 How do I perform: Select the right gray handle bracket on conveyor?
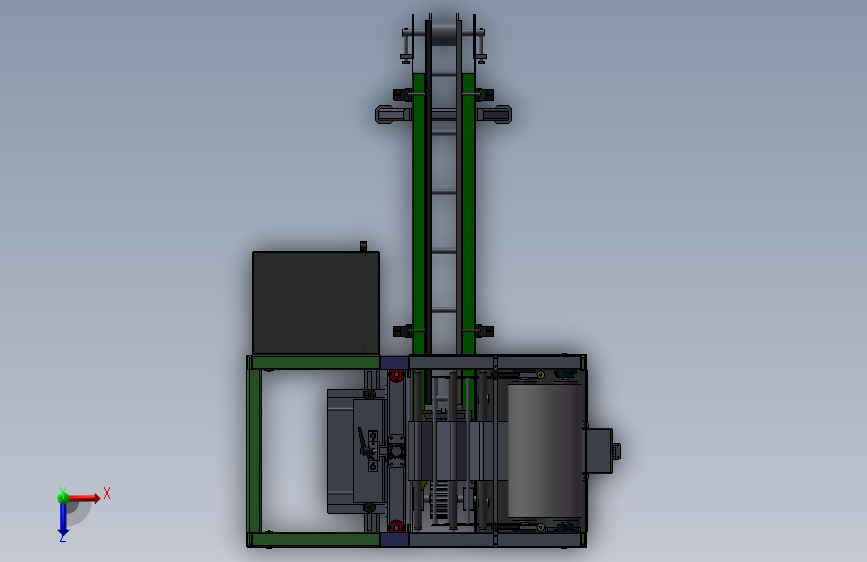pos(494,115)
